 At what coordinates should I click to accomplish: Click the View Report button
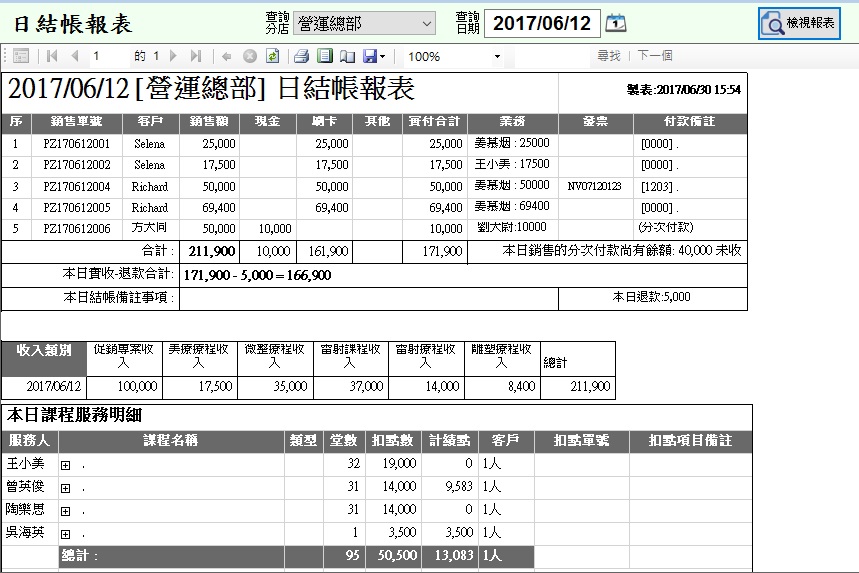(799, 23)
